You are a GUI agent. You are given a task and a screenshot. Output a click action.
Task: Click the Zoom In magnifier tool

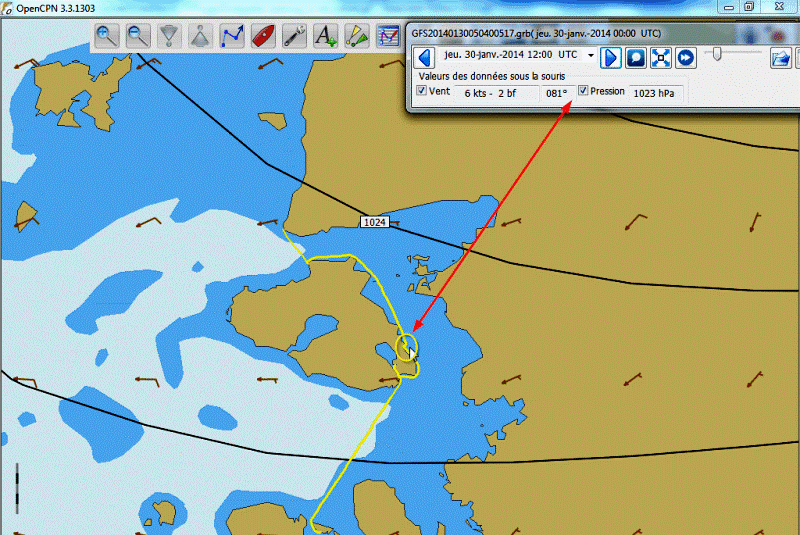(107, 36)
